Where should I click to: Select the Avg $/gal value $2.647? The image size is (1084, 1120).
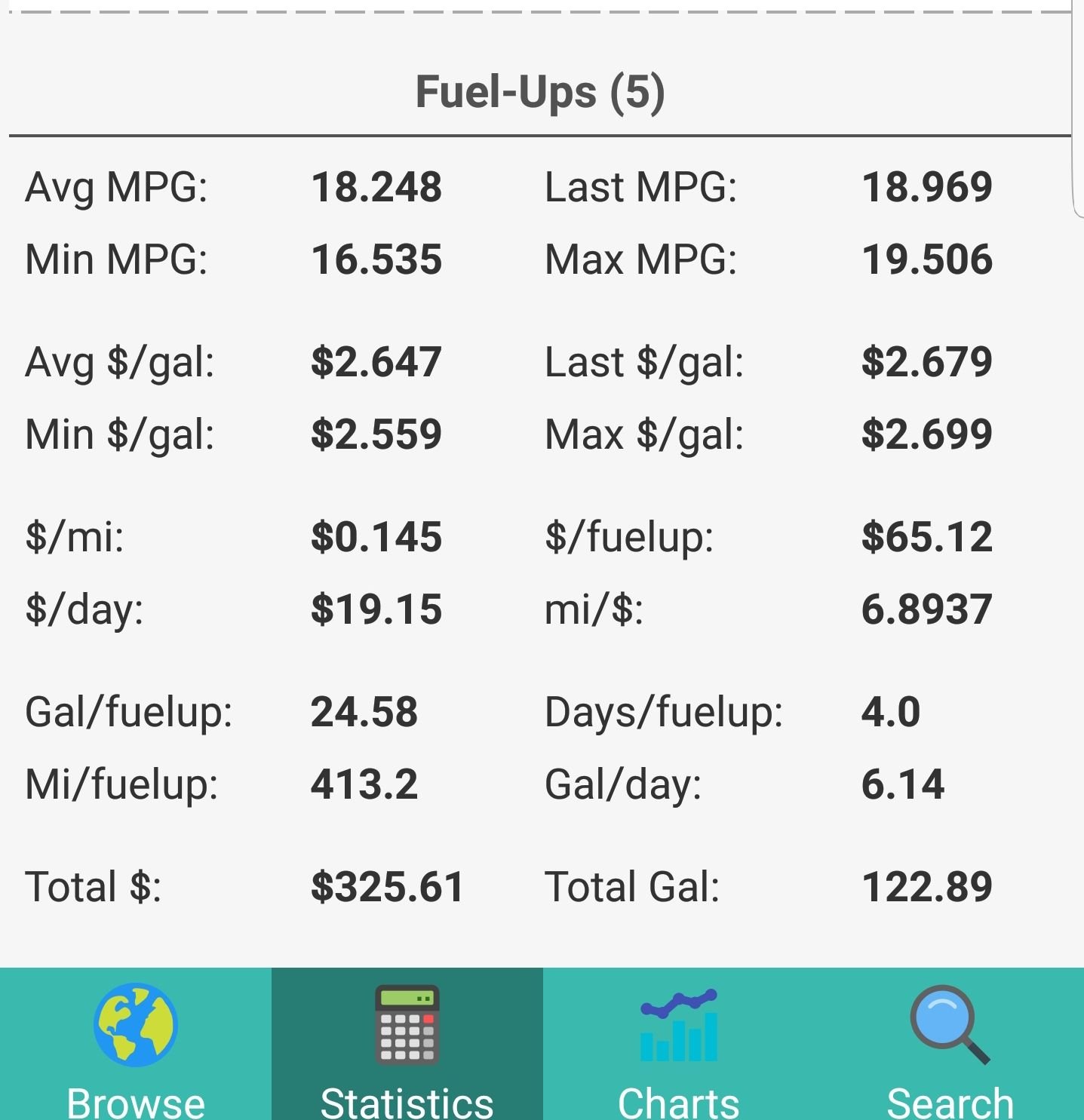click(x=376, y=362)
